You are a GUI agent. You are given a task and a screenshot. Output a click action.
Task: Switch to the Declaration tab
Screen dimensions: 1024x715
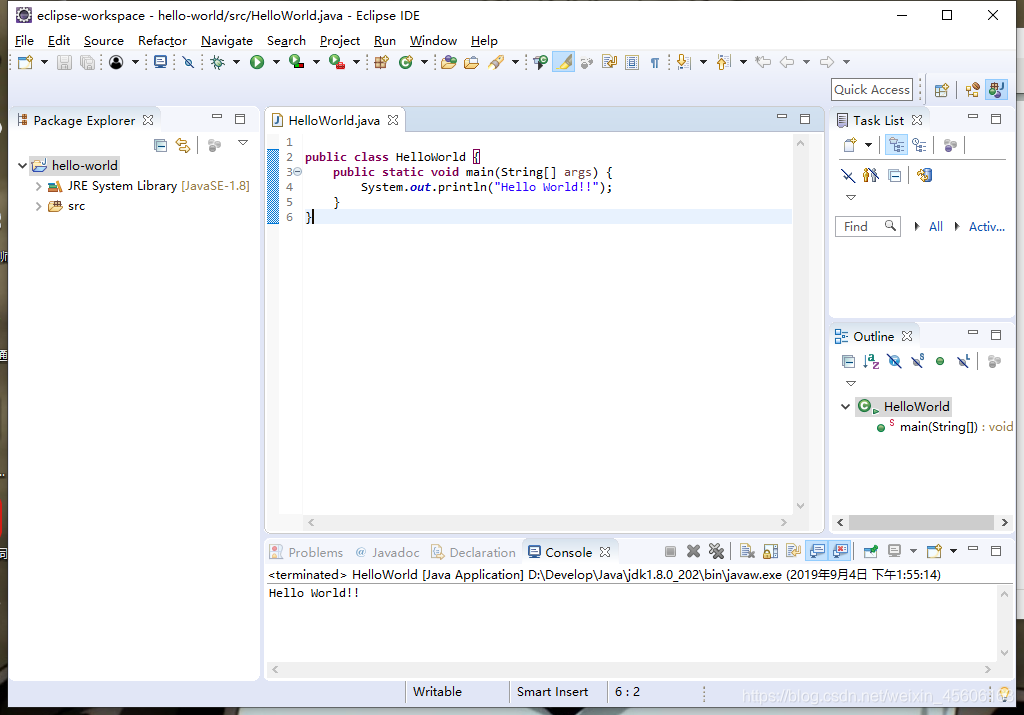473,552
